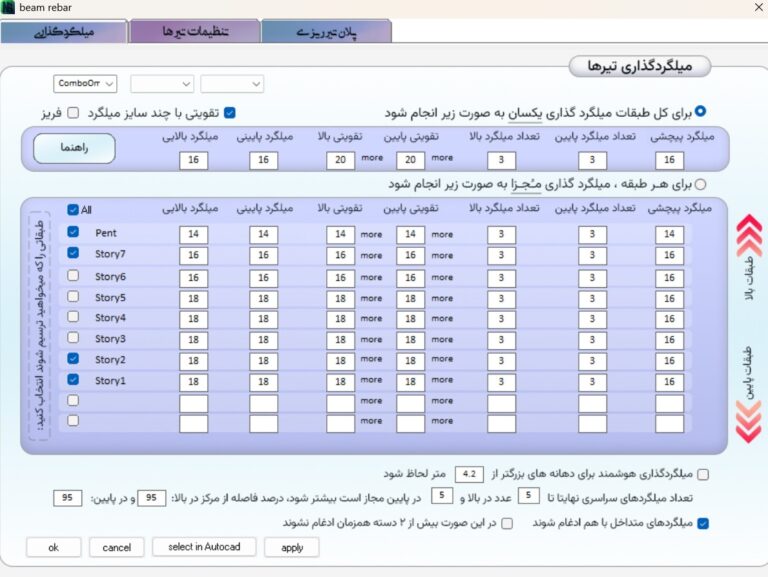Click more next to global bottom reinforcement 20
The width and height of the screenshot is (768, 577).
point(442,158)
